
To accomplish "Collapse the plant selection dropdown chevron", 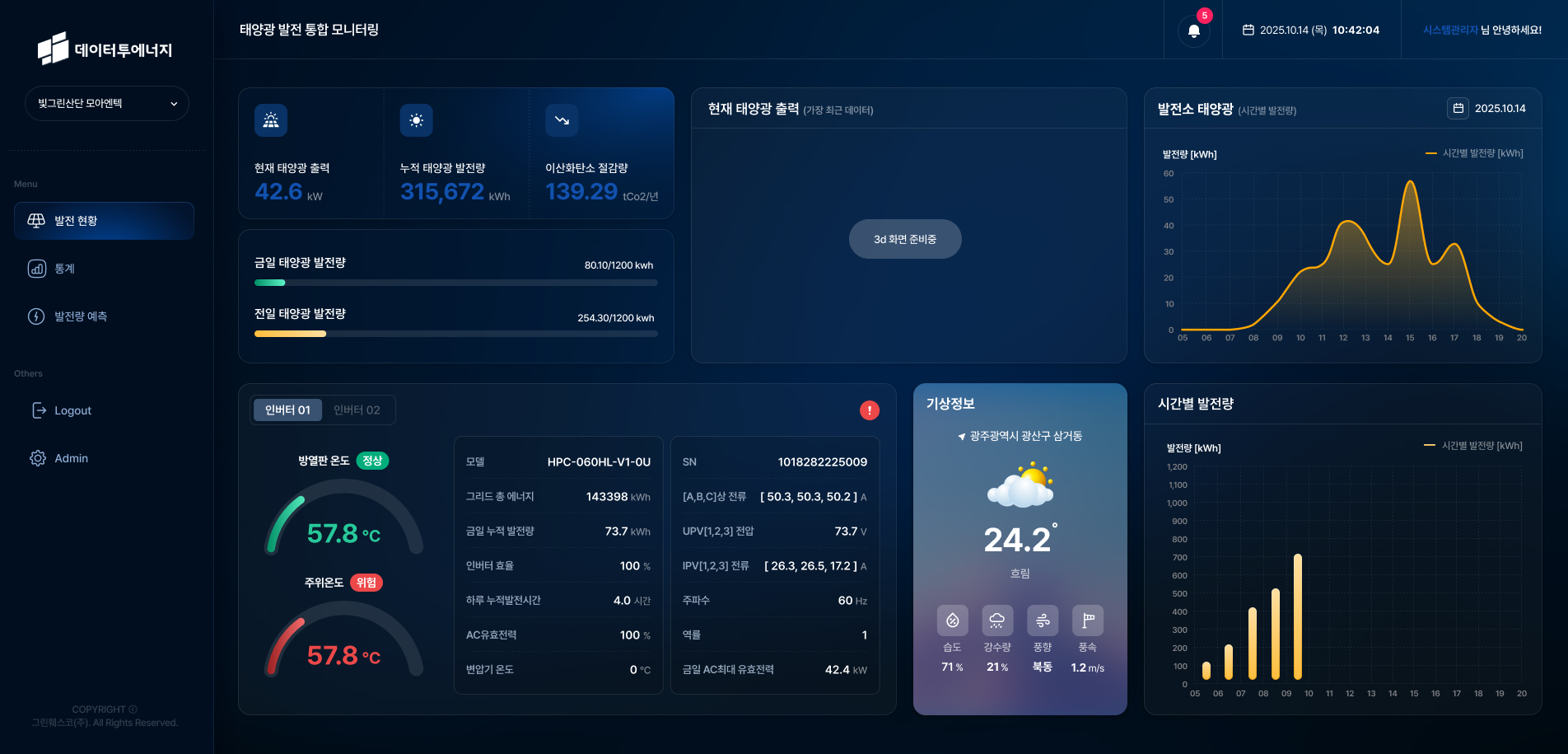I will point(173,104).
